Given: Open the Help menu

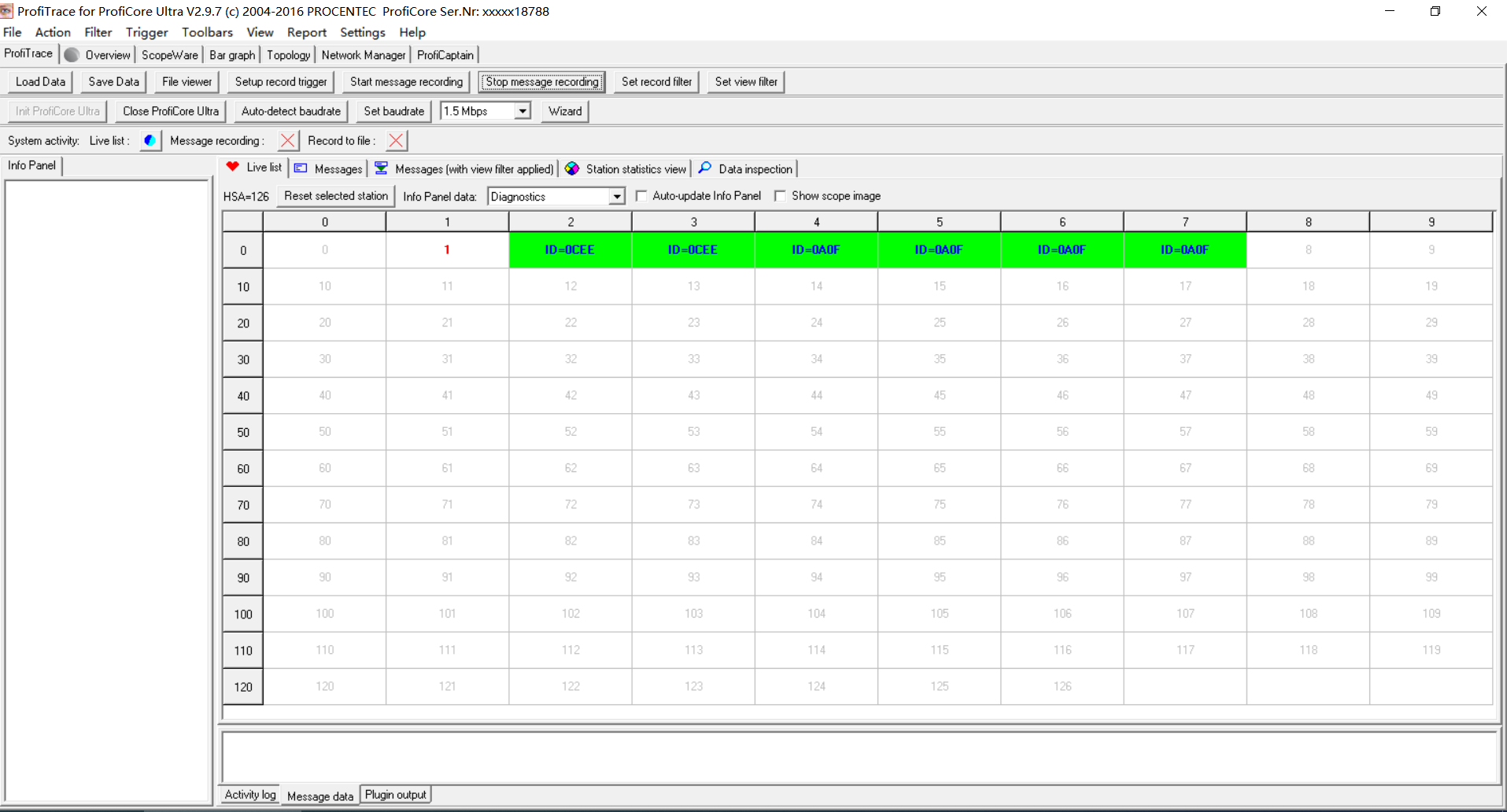Looking at the screenshot, I should [x=412, y=32].
